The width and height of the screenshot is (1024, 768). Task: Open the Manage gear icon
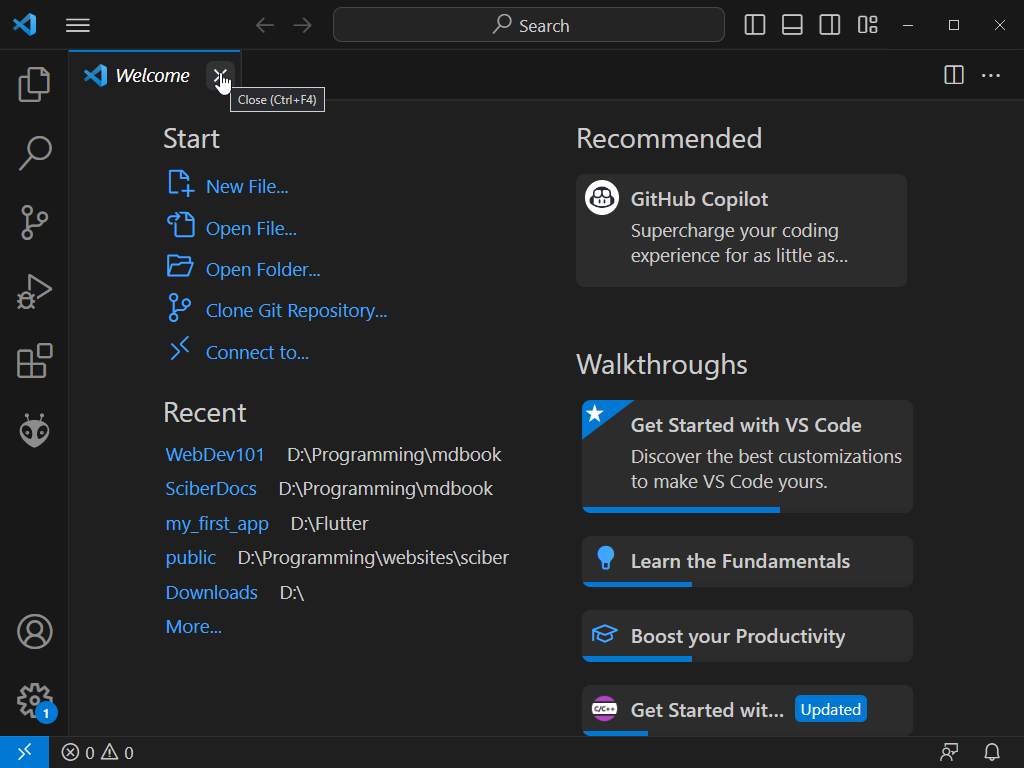[x=34, y=701]
